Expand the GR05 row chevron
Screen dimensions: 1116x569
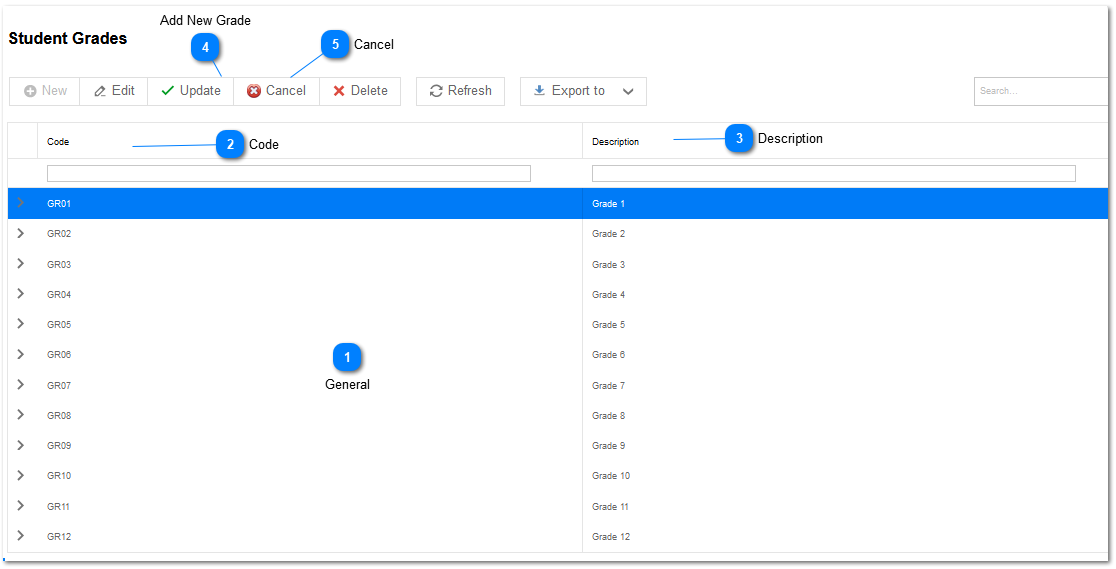(x=21, y=324)
